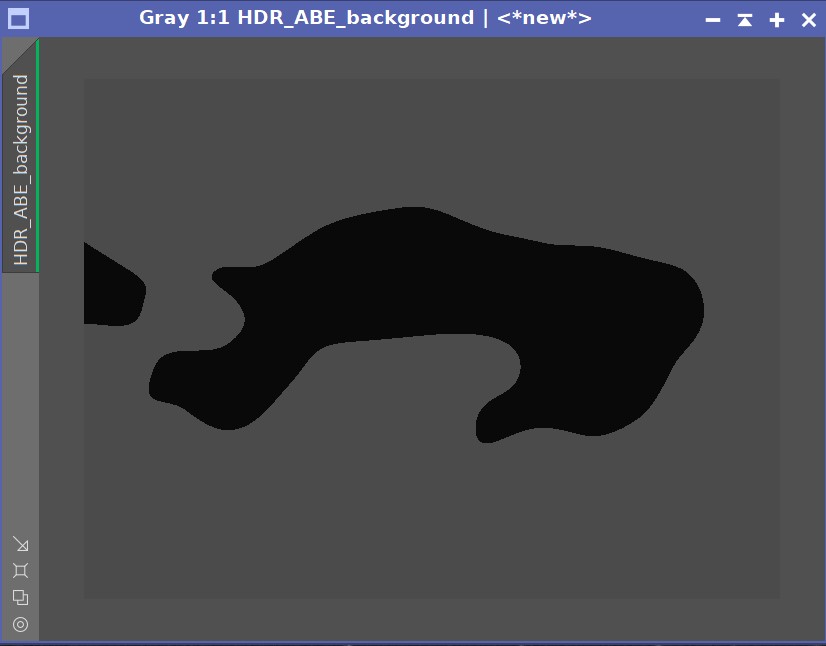Click the dark background model image
The height and width of the screenshot is (646, 826).
click(431, 338)
